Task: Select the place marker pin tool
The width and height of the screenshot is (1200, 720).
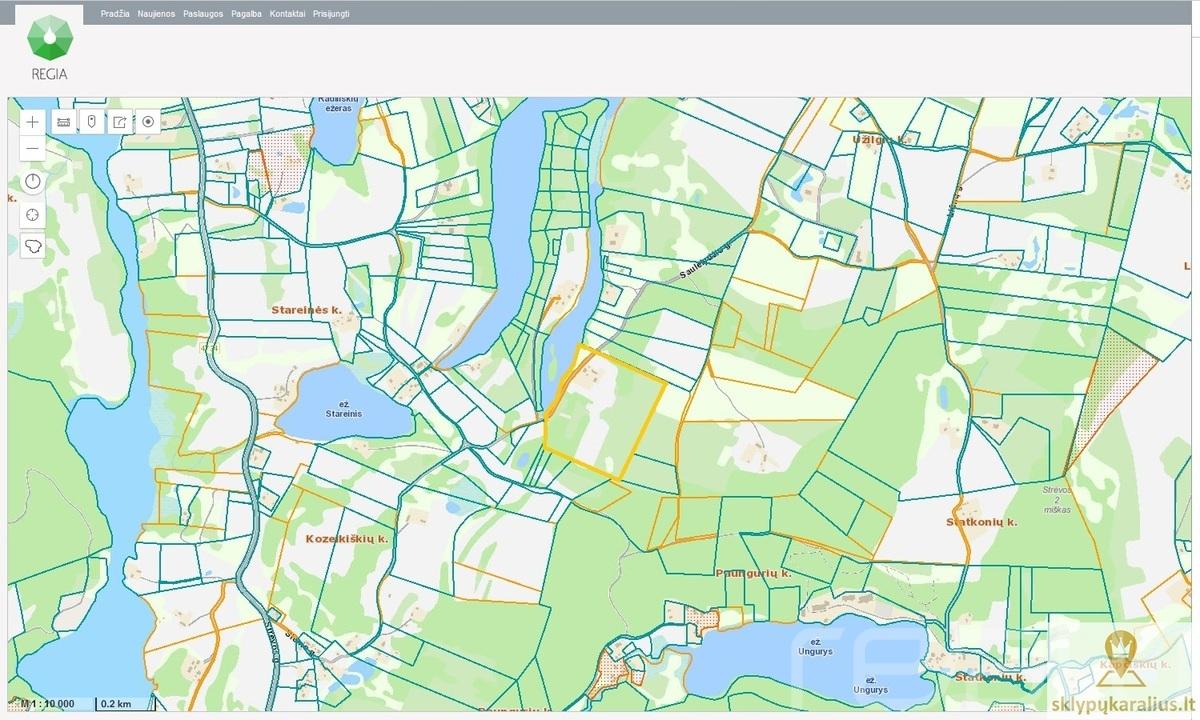Action: [91, 122]
